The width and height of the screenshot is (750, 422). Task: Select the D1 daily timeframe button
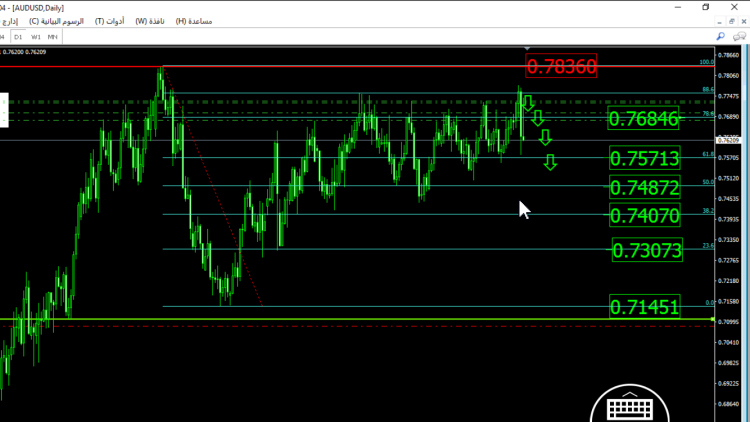tap(18, 37)
